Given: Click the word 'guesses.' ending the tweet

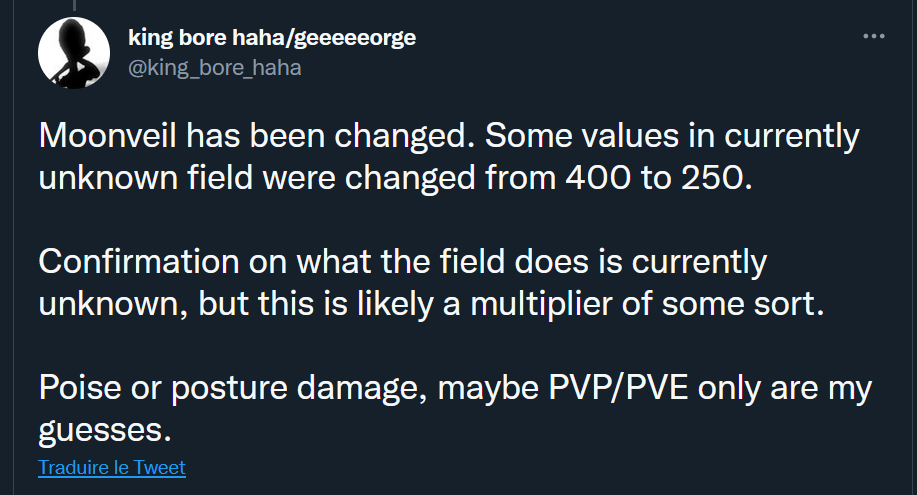Looking at the screenshot, I should [105, 431].
